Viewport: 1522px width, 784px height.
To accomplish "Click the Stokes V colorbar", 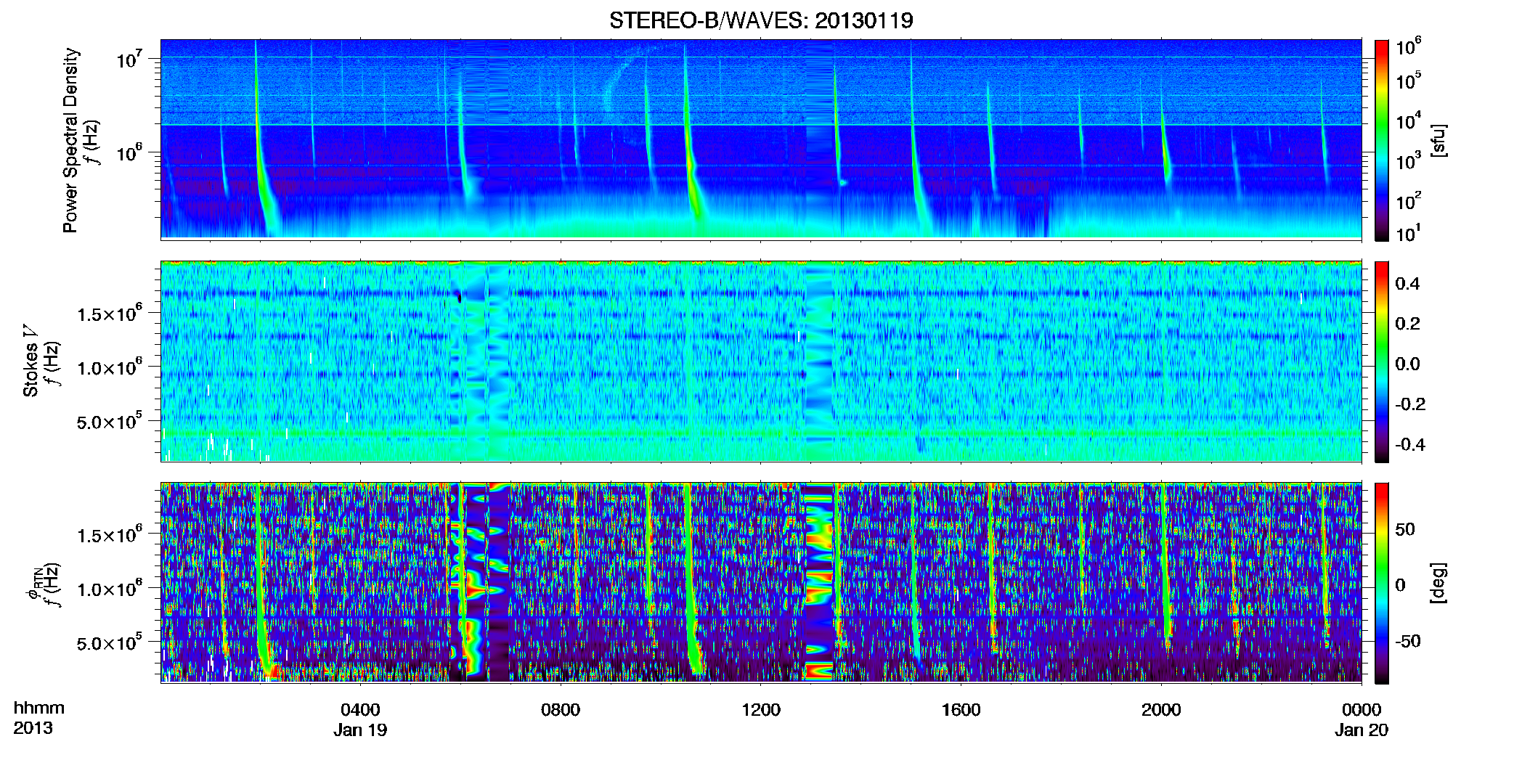I will tap(1381, 362).
